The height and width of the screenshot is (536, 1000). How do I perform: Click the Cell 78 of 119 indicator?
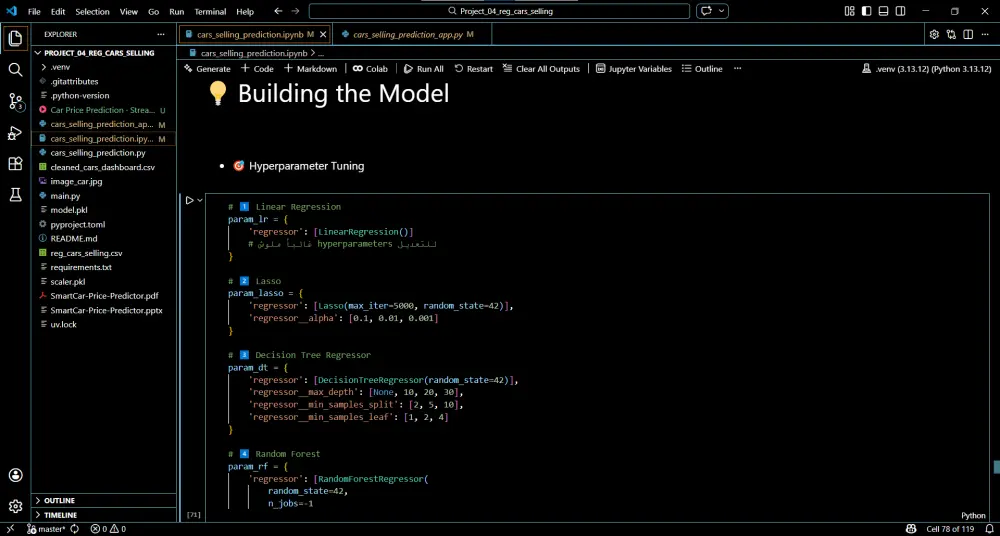(950, 529)
